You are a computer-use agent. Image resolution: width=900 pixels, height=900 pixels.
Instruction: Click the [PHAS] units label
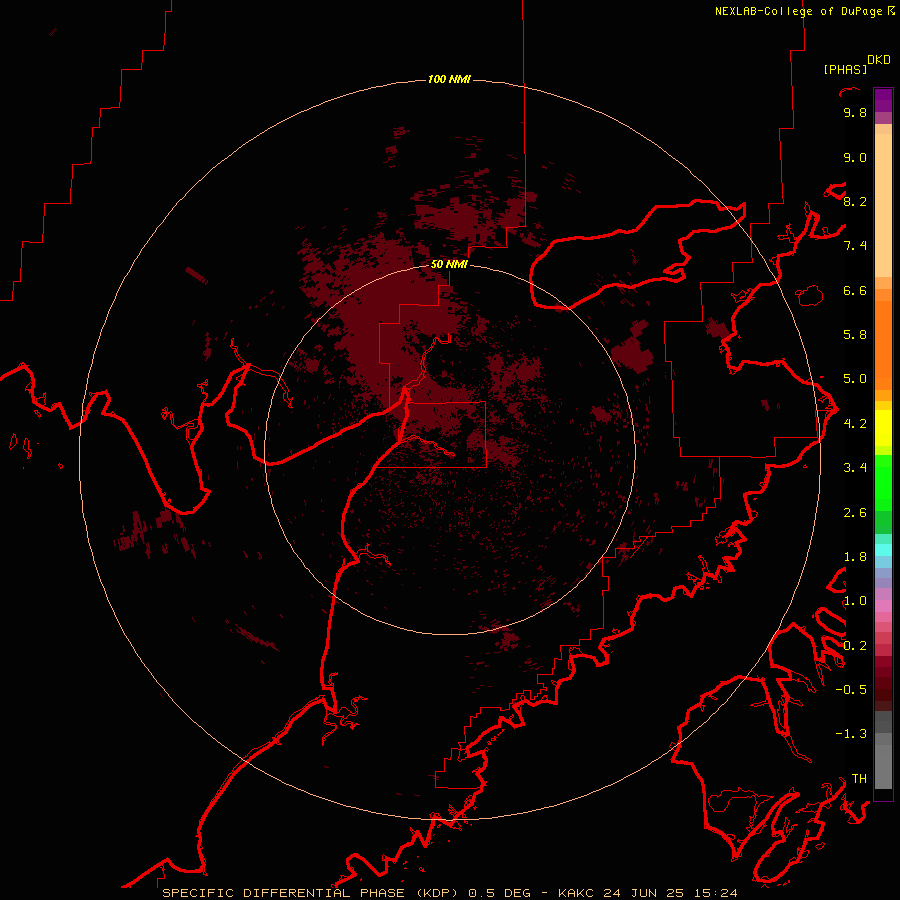[x=845, y=69]
